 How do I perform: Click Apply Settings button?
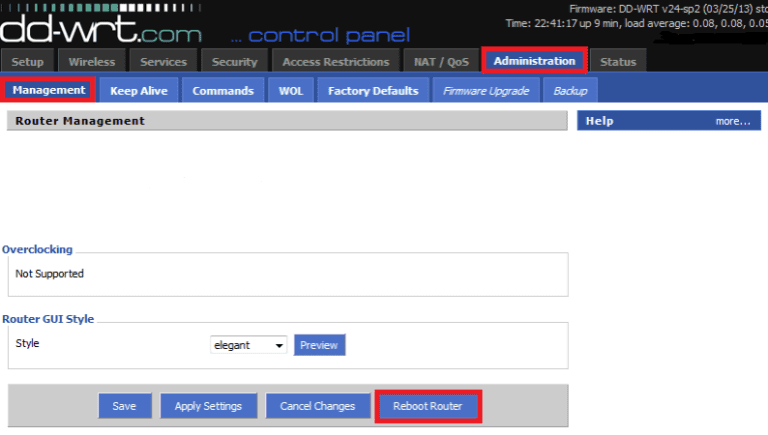[x=208, y=406]
